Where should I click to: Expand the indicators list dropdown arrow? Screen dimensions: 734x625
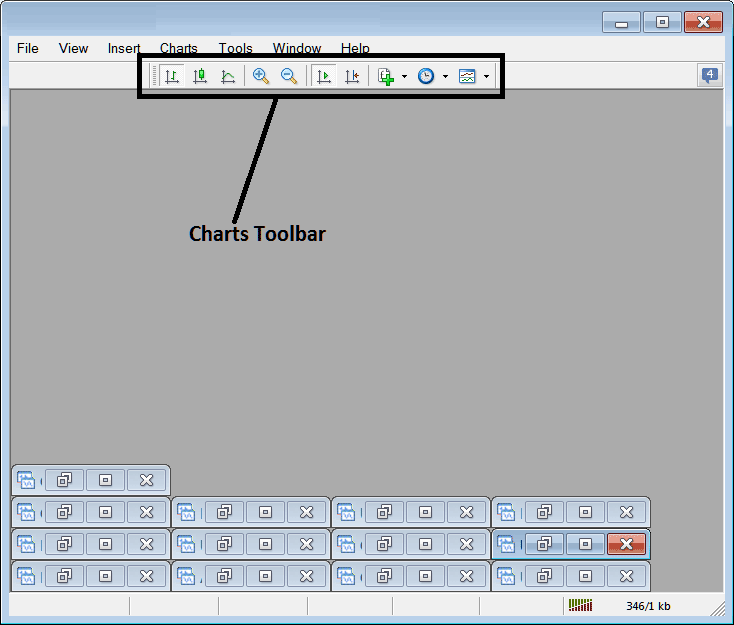click(404, 76)
